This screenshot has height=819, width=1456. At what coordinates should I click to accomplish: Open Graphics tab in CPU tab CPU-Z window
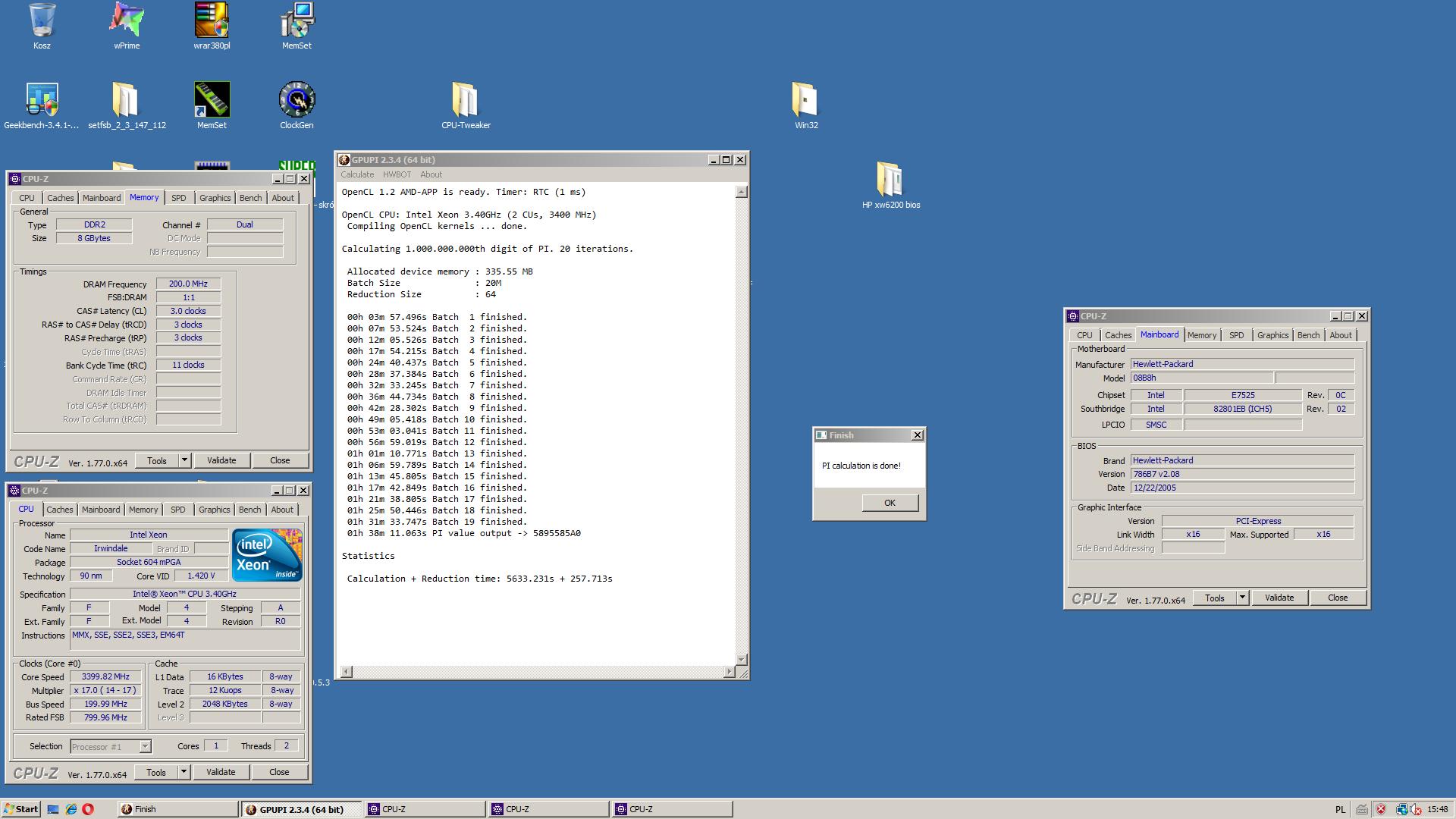(215, 510)
